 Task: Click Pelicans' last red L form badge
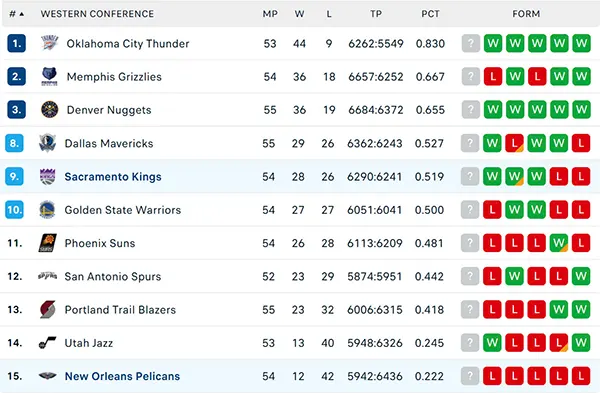581,376
